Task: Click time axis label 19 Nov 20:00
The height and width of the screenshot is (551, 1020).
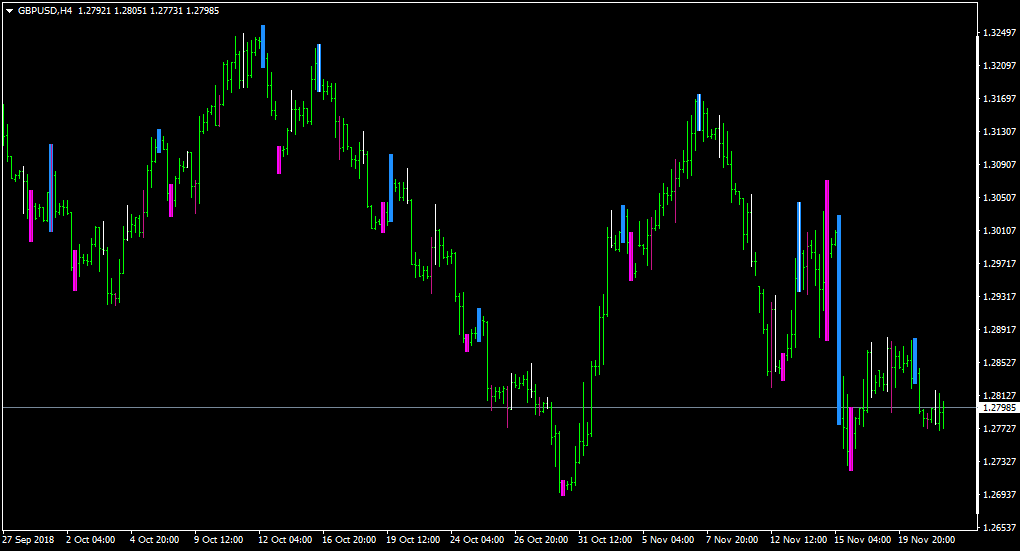Action: [x=926, y=540]
